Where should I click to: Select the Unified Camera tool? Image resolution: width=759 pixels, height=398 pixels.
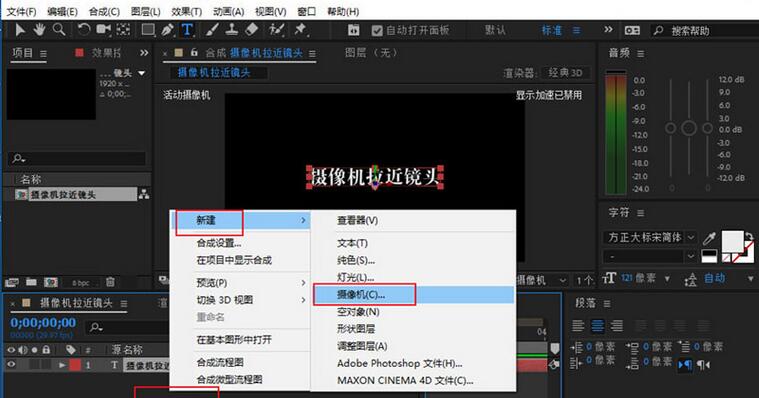(103, 30)
